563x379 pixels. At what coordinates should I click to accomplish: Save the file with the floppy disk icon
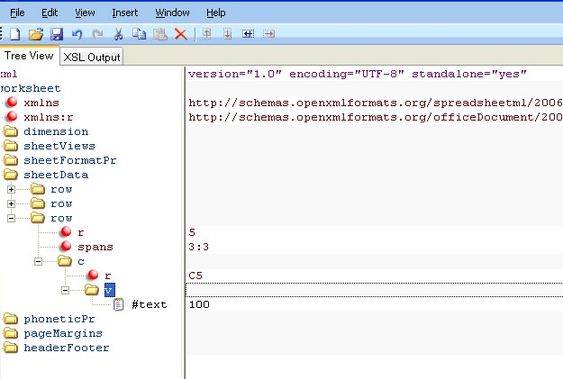point(56,34)
